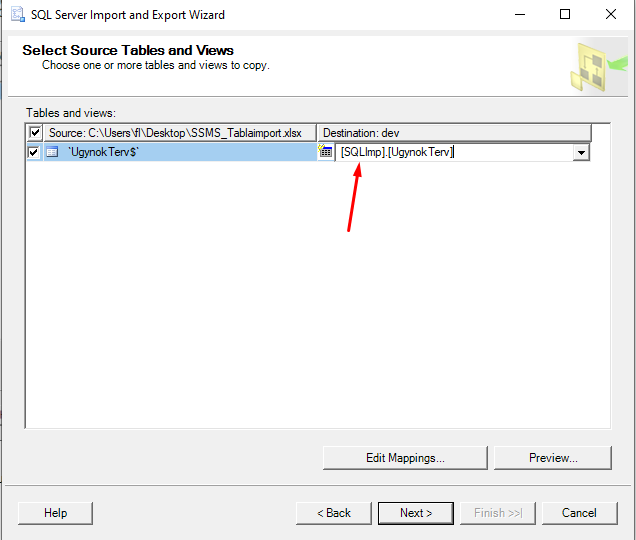
Task: Click the Preview button
Action: pyautogui.click(x=553, y=458)
